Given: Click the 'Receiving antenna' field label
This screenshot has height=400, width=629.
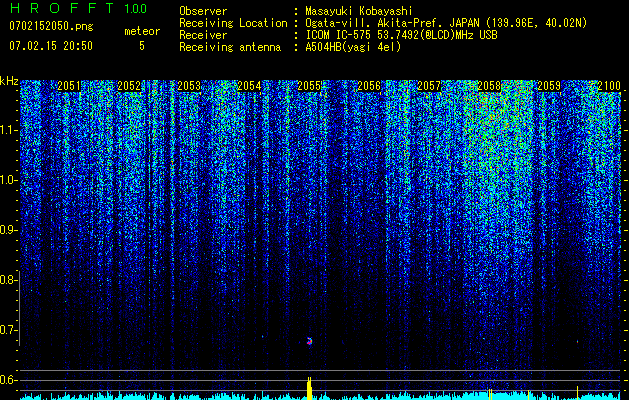Looking at the screenshot, I should pos(230,47).
